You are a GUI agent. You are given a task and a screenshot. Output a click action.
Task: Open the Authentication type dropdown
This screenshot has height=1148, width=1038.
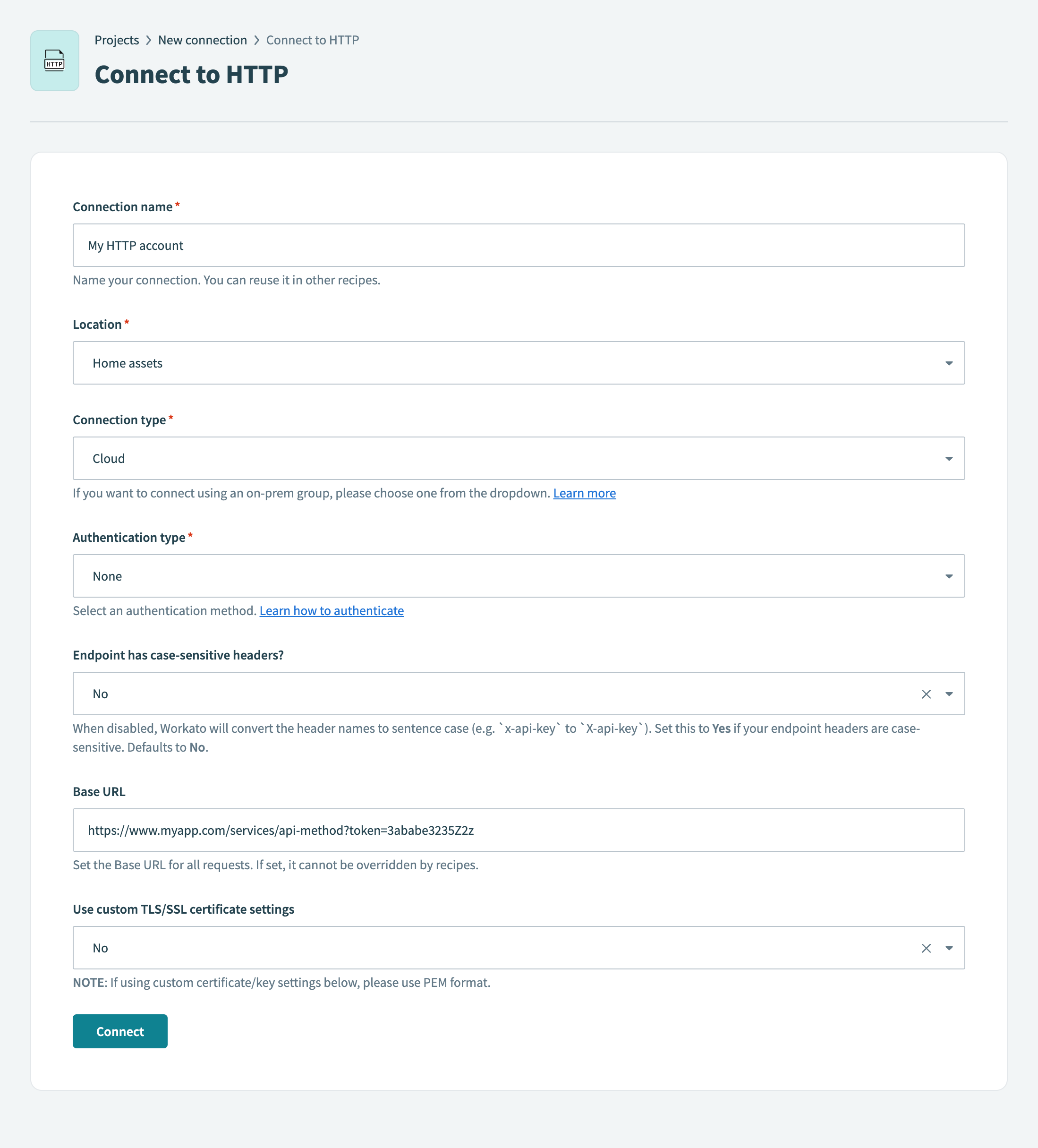pyautogui.click(x=949, y=576)
